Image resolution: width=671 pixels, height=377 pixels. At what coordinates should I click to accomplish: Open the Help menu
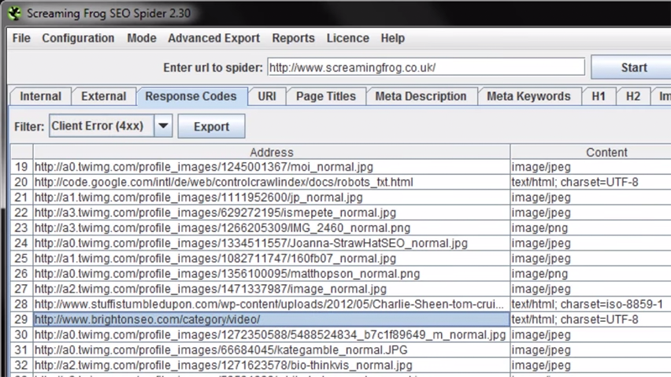click(x=393, y=38)
